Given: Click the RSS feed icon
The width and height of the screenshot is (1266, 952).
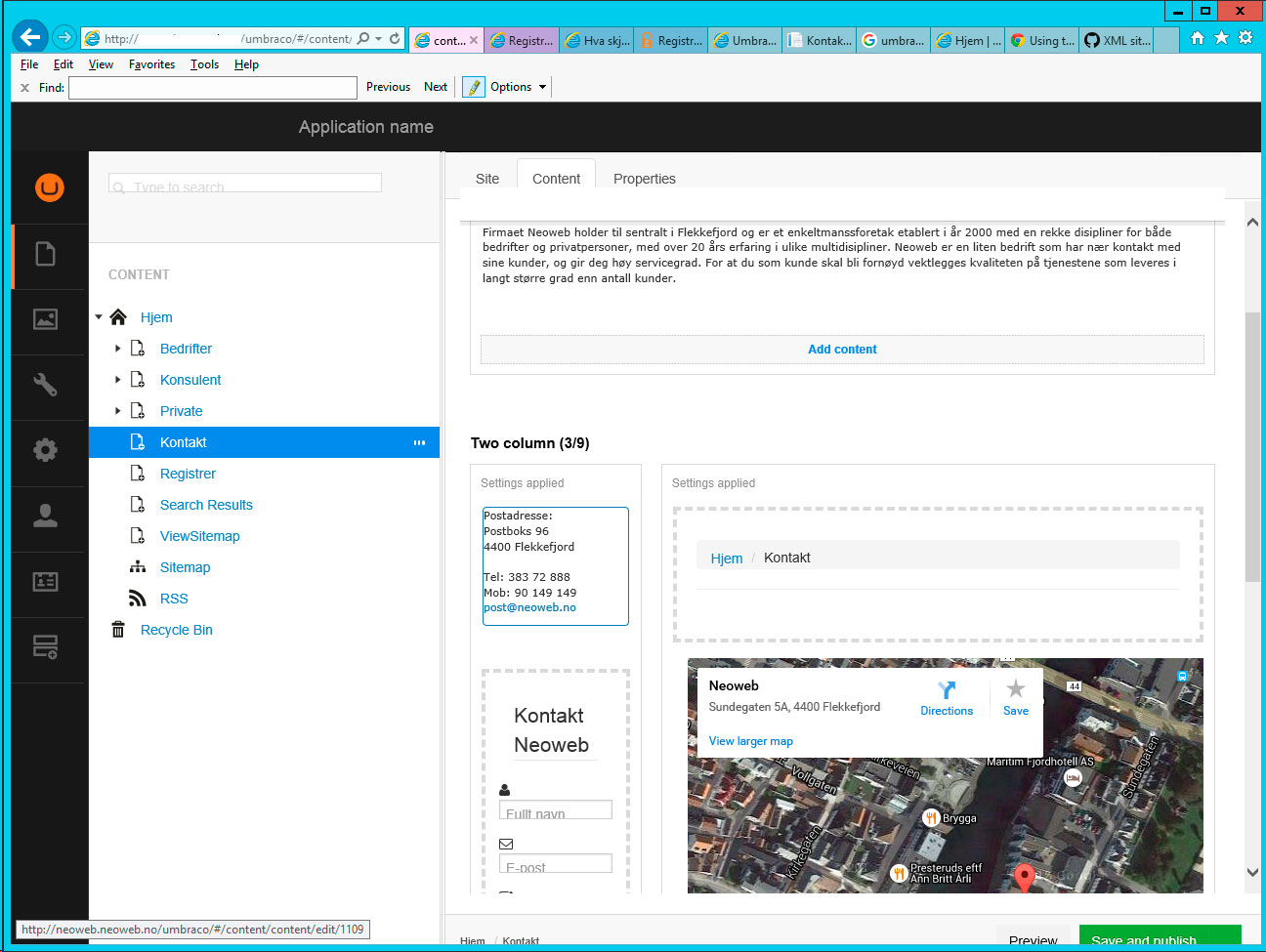Looking at the screenshot, I should pos(138,599).
